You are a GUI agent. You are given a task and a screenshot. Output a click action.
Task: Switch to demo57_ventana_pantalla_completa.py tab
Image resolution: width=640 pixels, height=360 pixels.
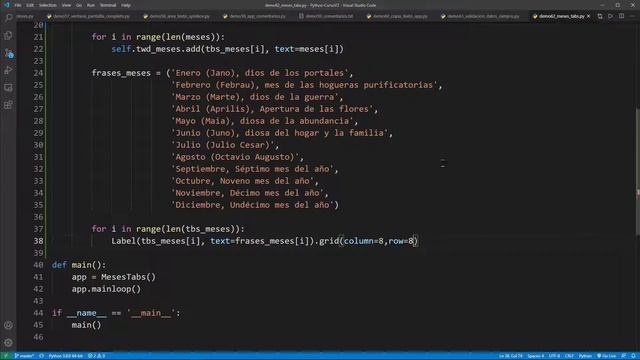pyautogui.click(x=91, y=16)
